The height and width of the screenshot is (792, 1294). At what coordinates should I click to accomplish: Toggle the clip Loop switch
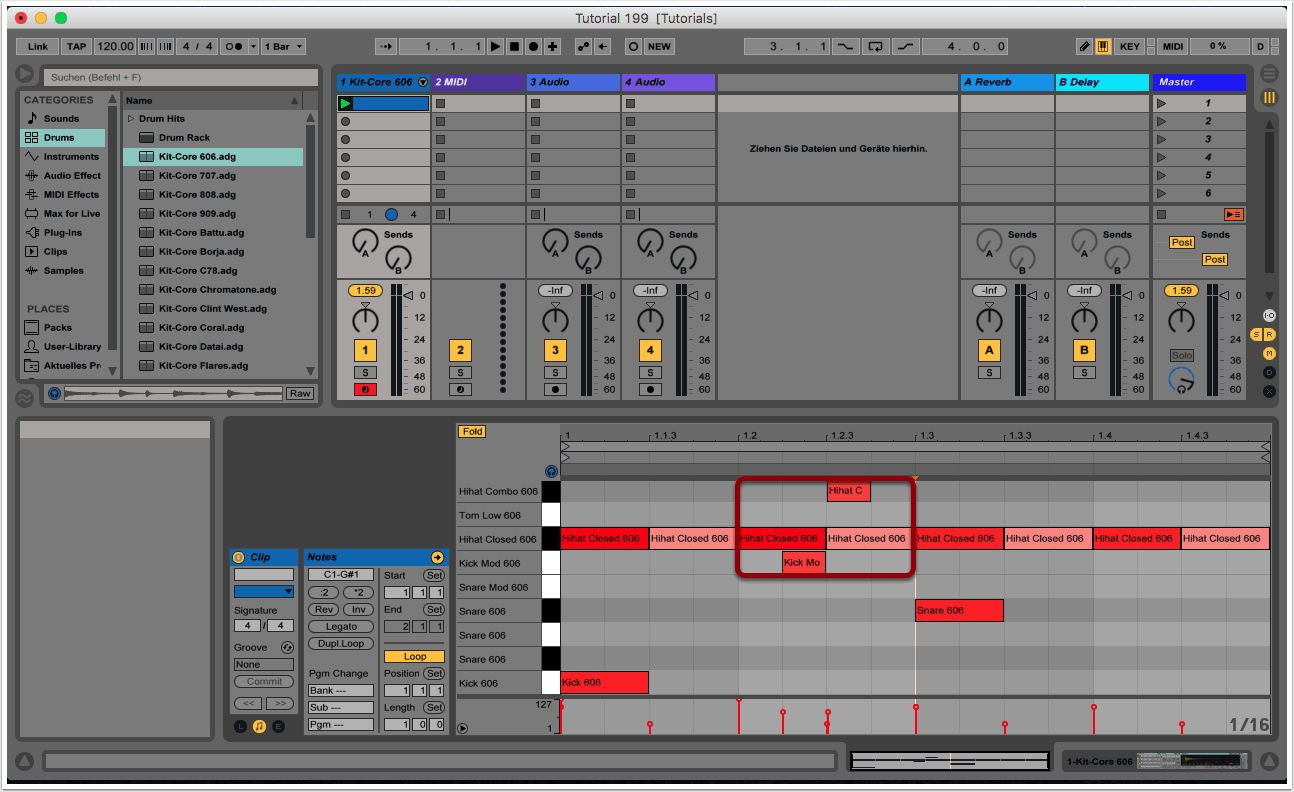tap(415, 657)
